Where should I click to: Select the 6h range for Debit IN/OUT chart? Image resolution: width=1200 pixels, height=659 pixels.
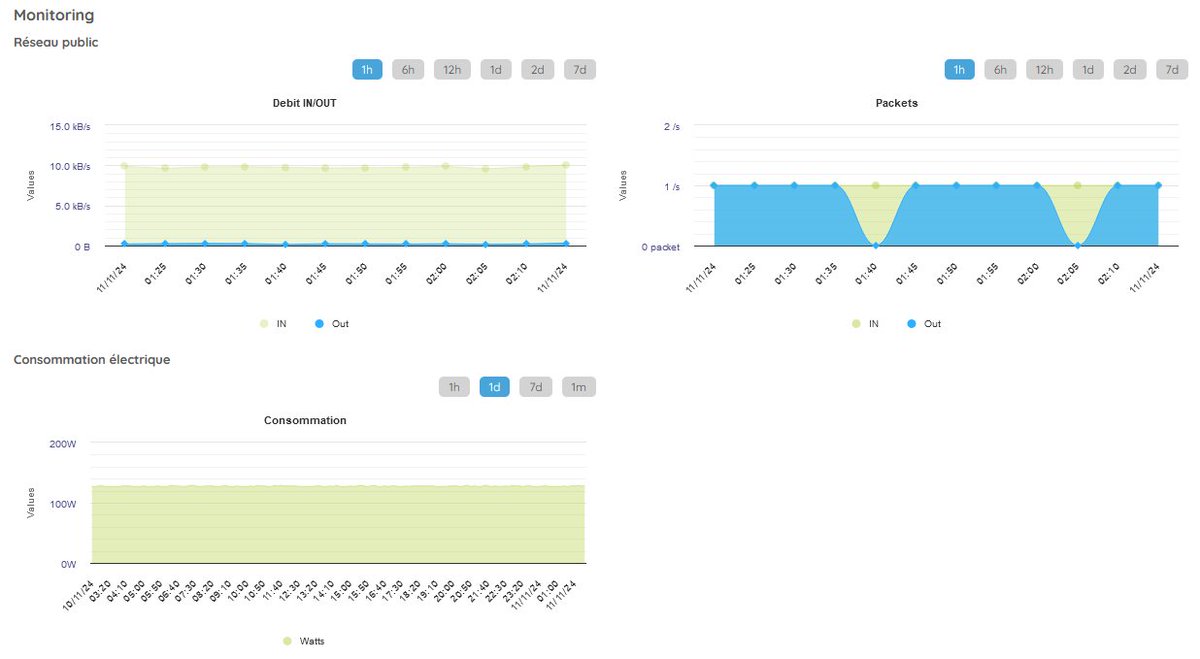point(408,69)
